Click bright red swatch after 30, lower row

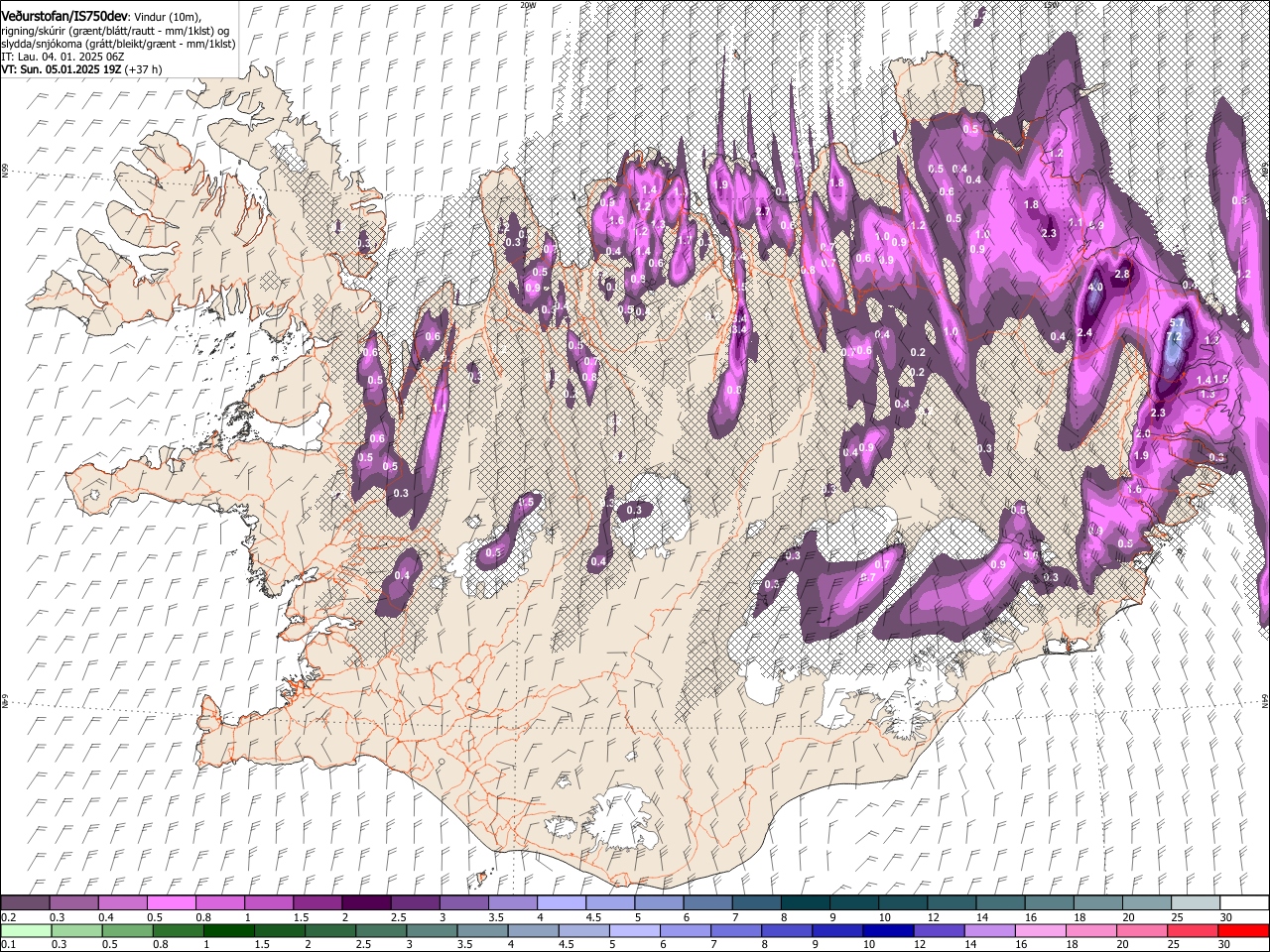pyautogui.click(x=1243, y=930)
